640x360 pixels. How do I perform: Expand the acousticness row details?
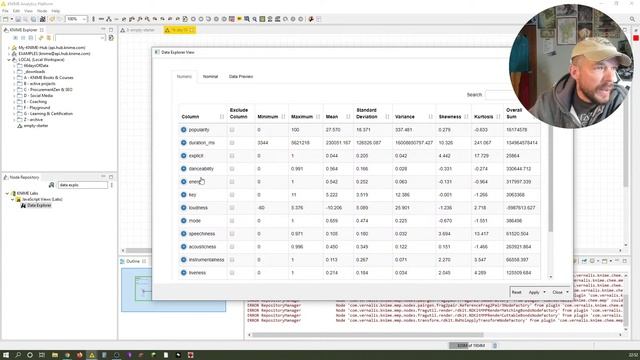tap(184, 247)
